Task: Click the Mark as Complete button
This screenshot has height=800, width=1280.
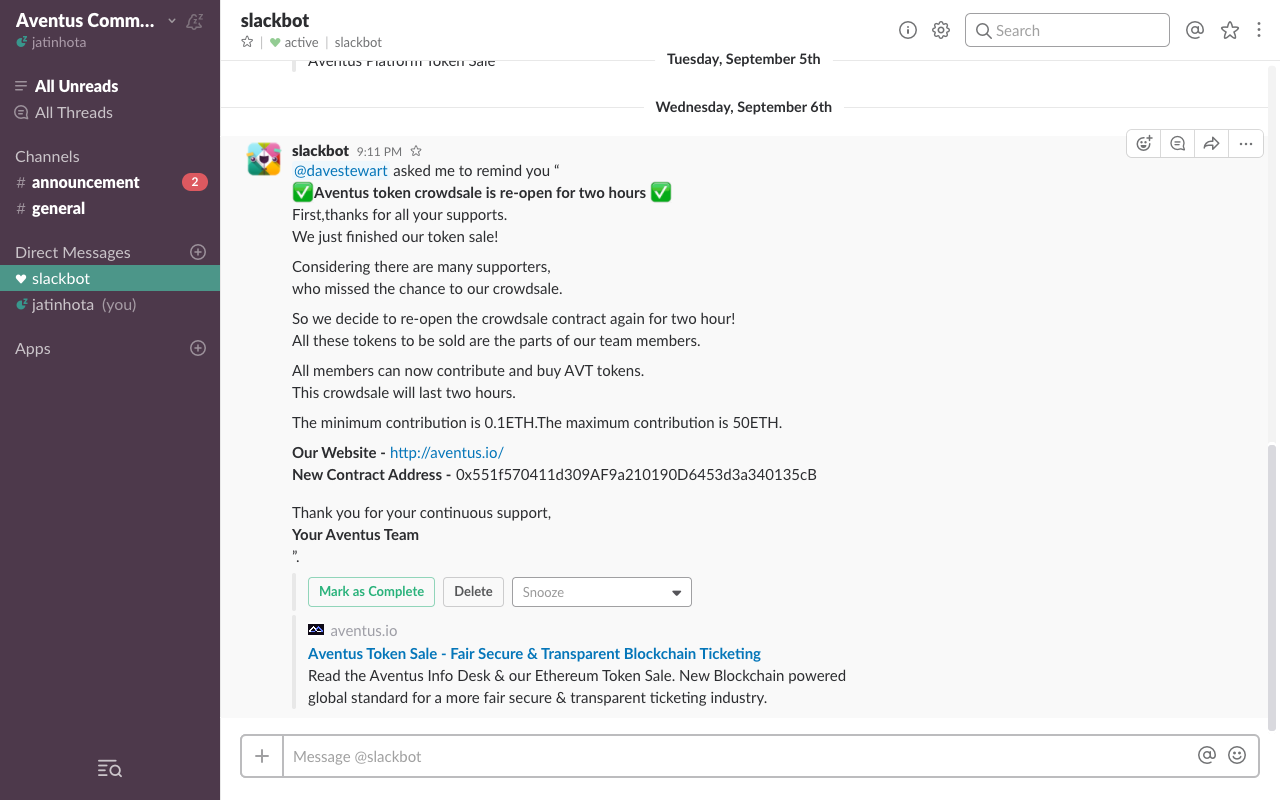Action: [371, 591]
